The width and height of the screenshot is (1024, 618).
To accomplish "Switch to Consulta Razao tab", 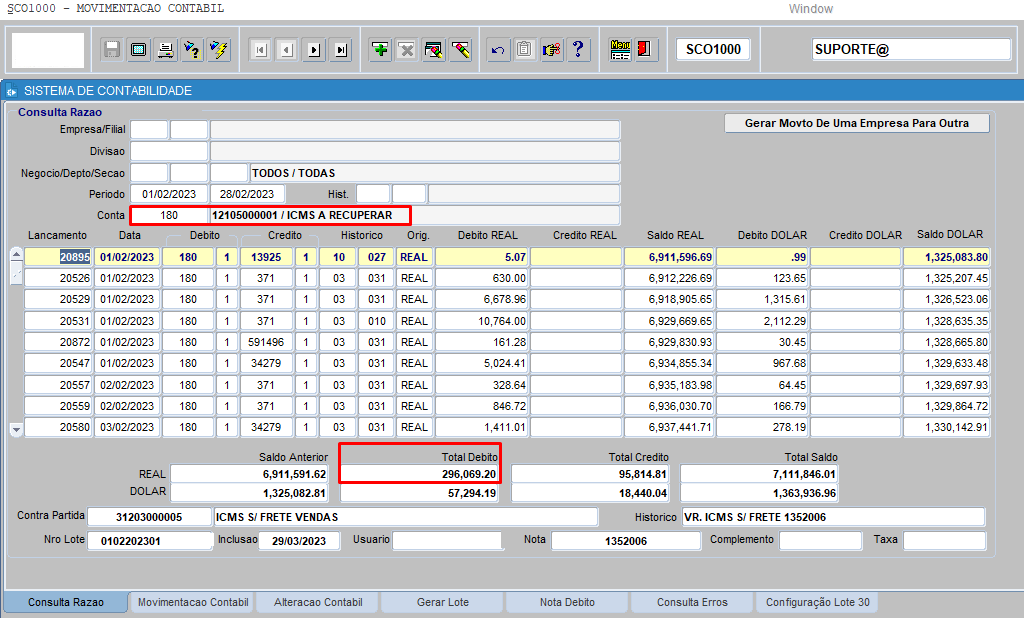I will [65, 602].
